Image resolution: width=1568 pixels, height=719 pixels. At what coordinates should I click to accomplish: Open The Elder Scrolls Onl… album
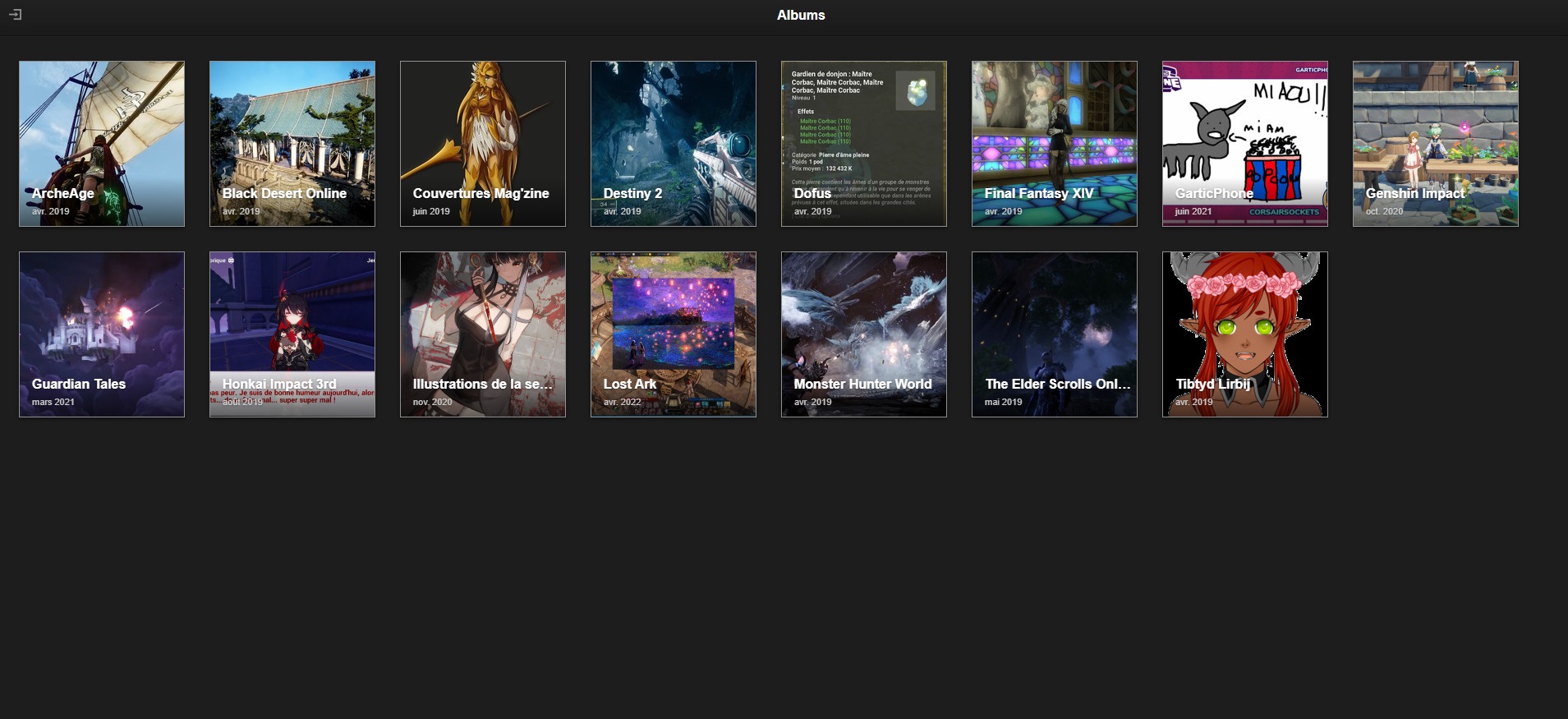point(1055,334)
